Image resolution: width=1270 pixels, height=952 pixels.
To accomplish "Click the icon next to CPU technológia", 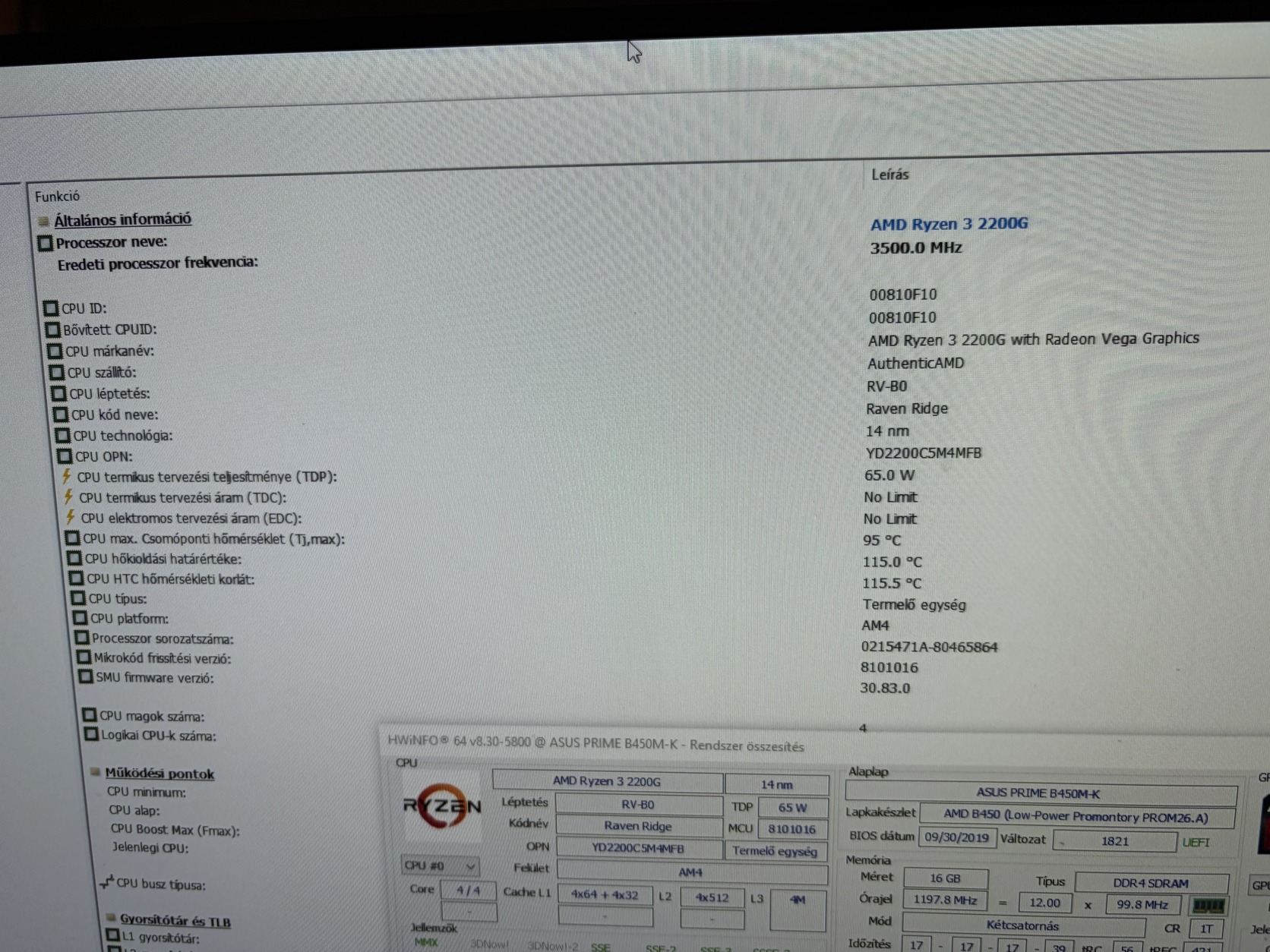I will 63,436.
